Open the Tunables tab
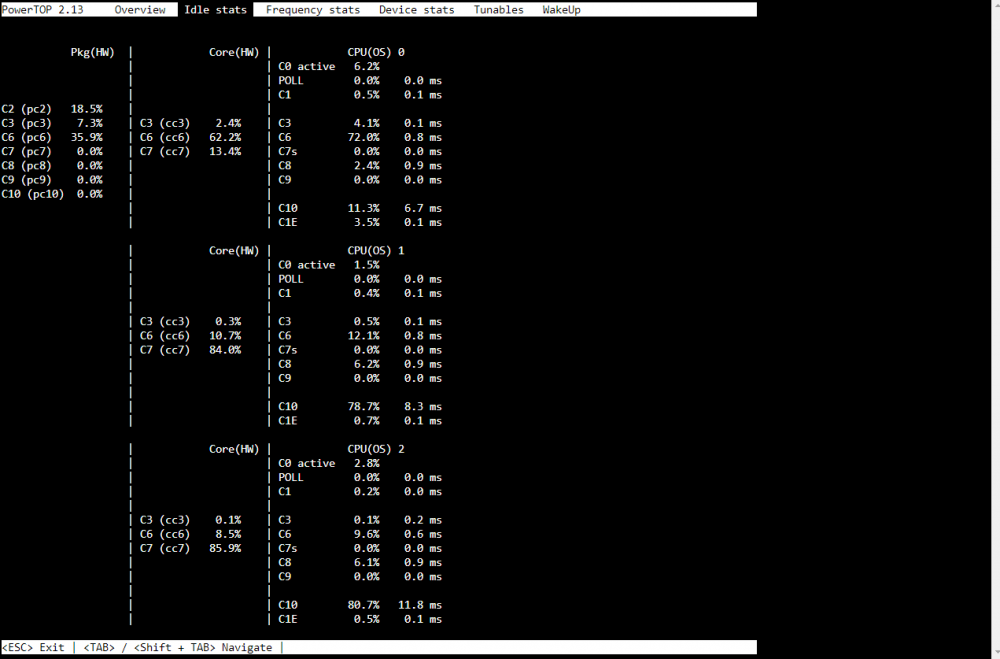Screen dimensions: 1000x659 click(498, 10)
